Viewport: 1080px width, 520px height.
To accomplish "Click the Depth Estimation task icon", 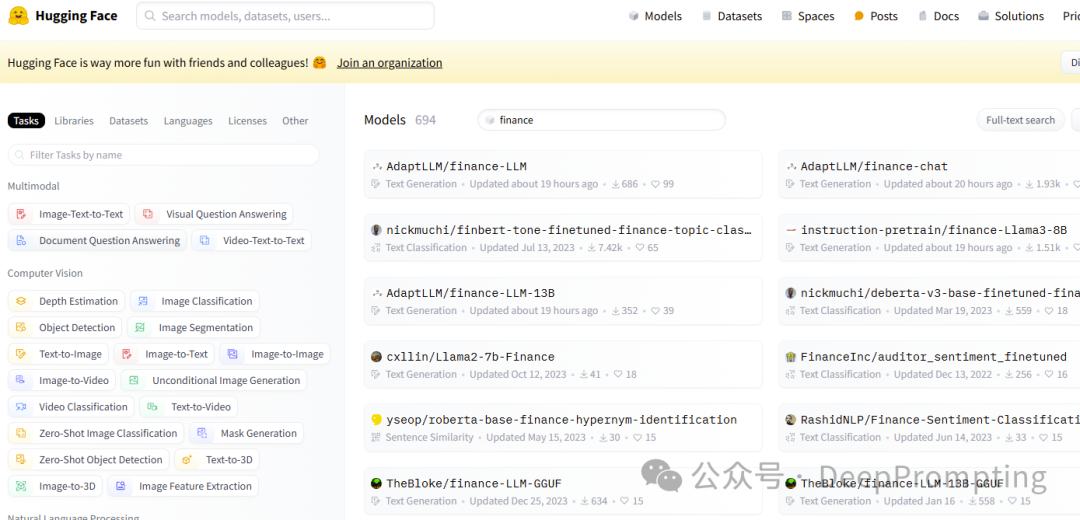I will tap(21, 301).
